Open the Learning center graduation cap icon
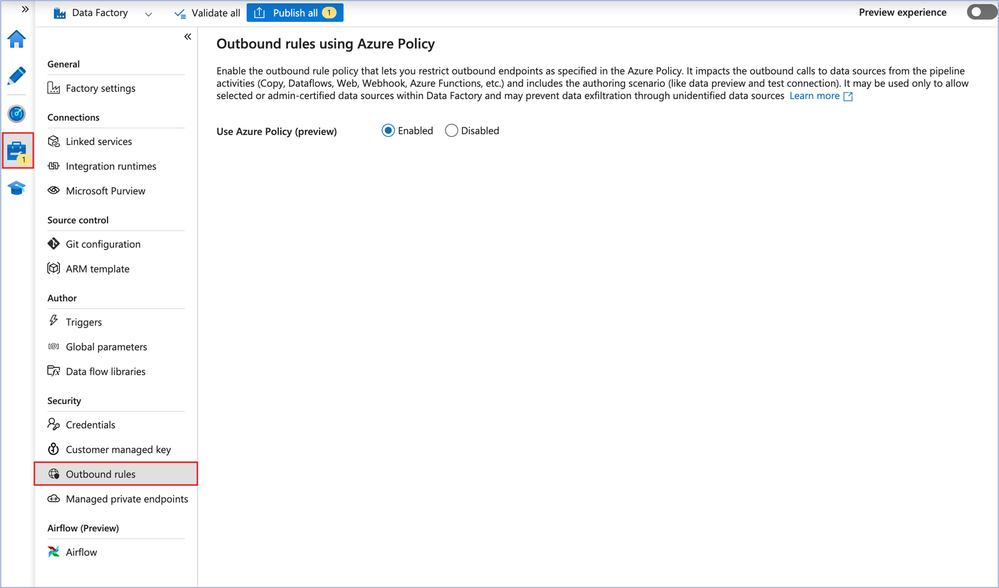The image size is (999, 588). (x=17, y=188)
